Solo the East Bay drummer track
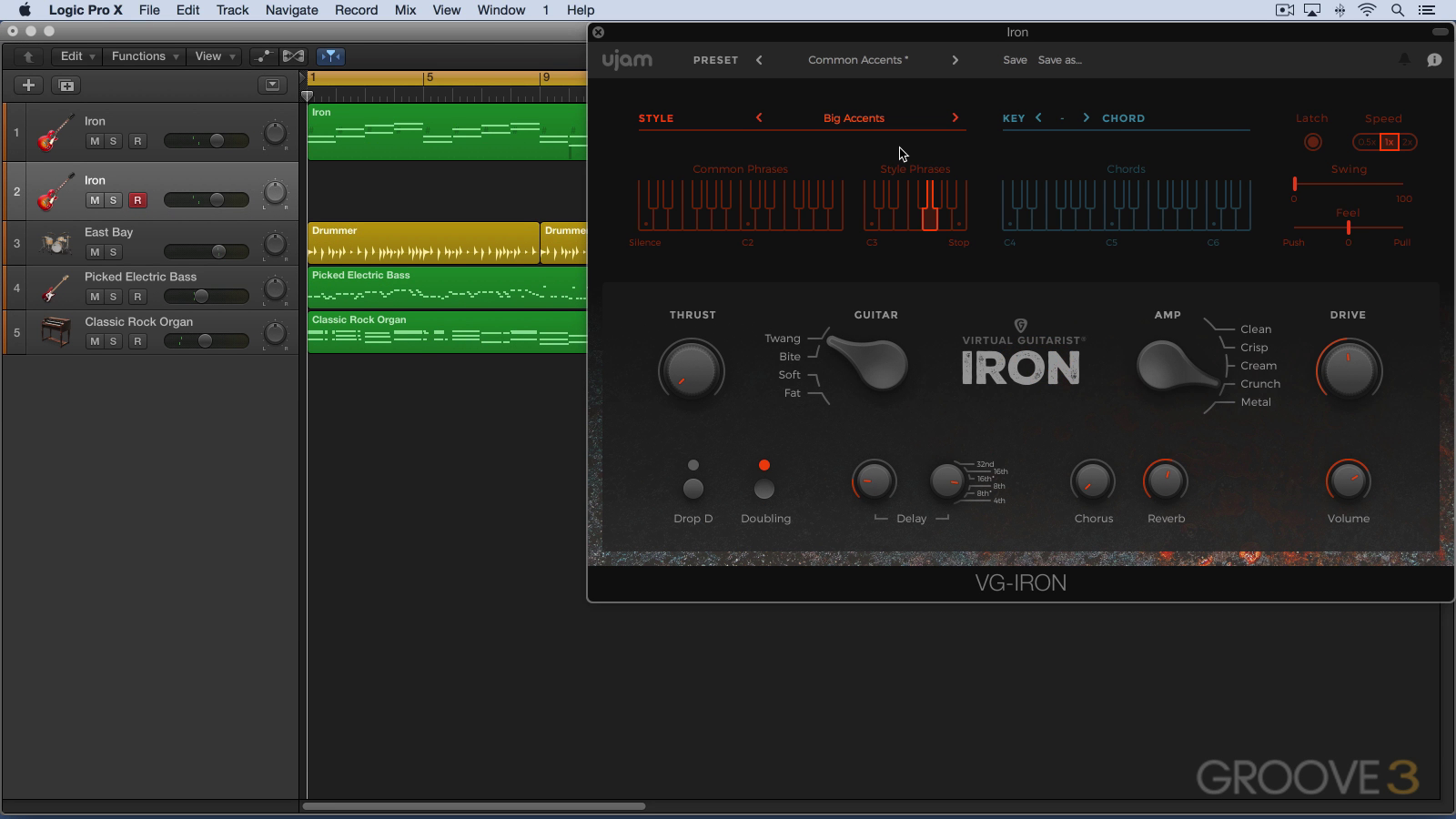This screenshot has width=1456, height=819. [113, 252]
